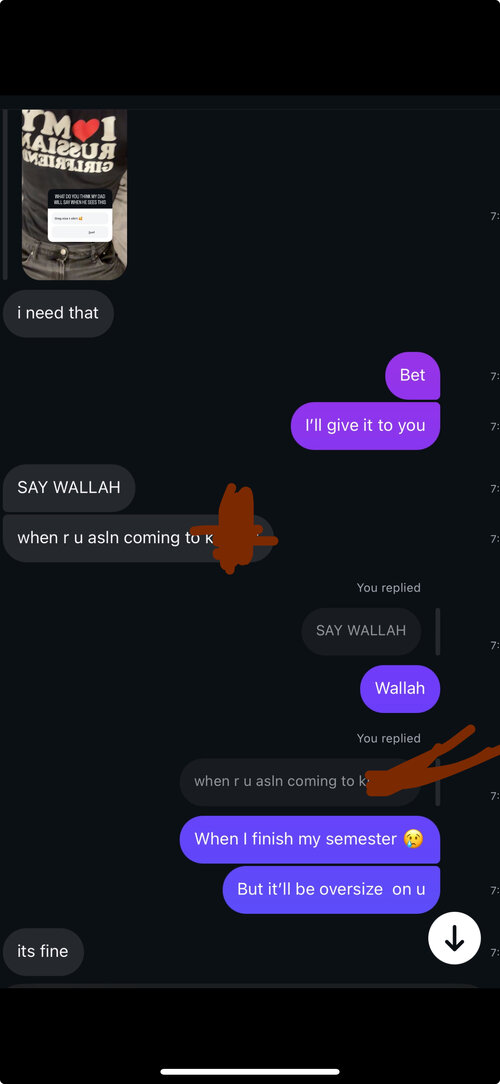Tap the first 'You replied' label
500x1084 pixels.
pos(389,588)
